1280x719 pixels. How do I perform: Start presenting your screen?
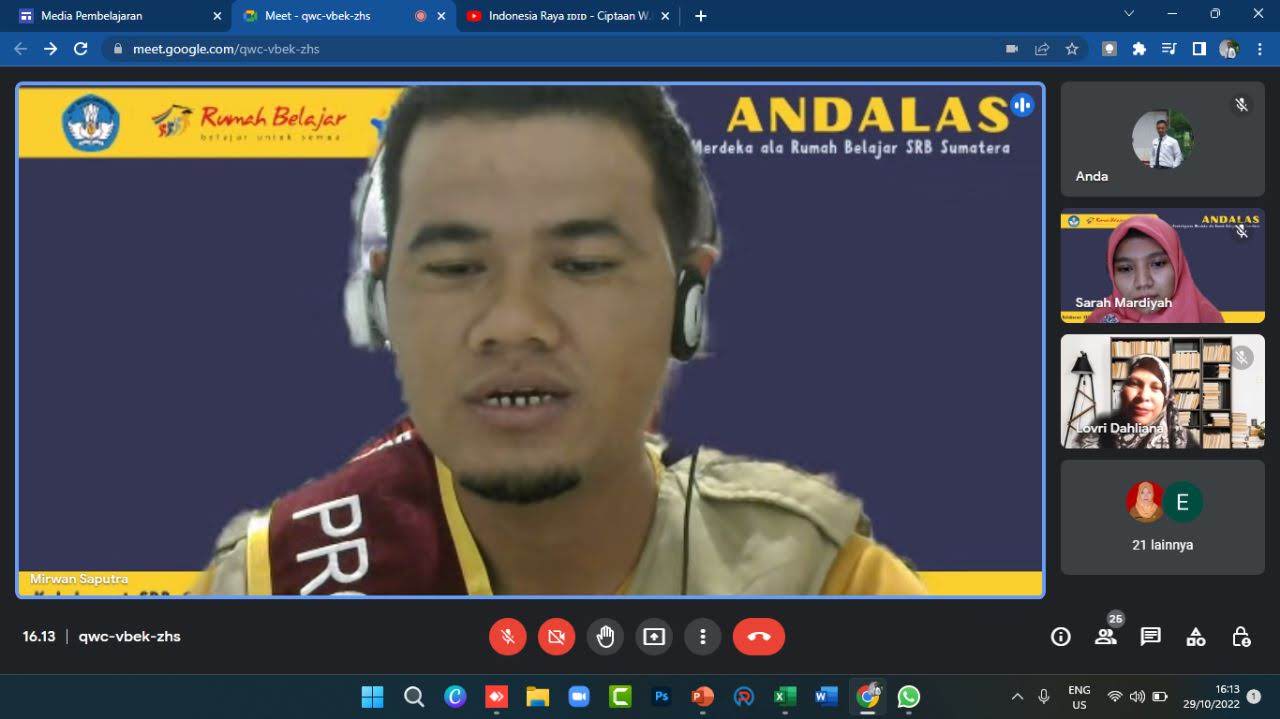pyautogui.click(x=654, y=636)
